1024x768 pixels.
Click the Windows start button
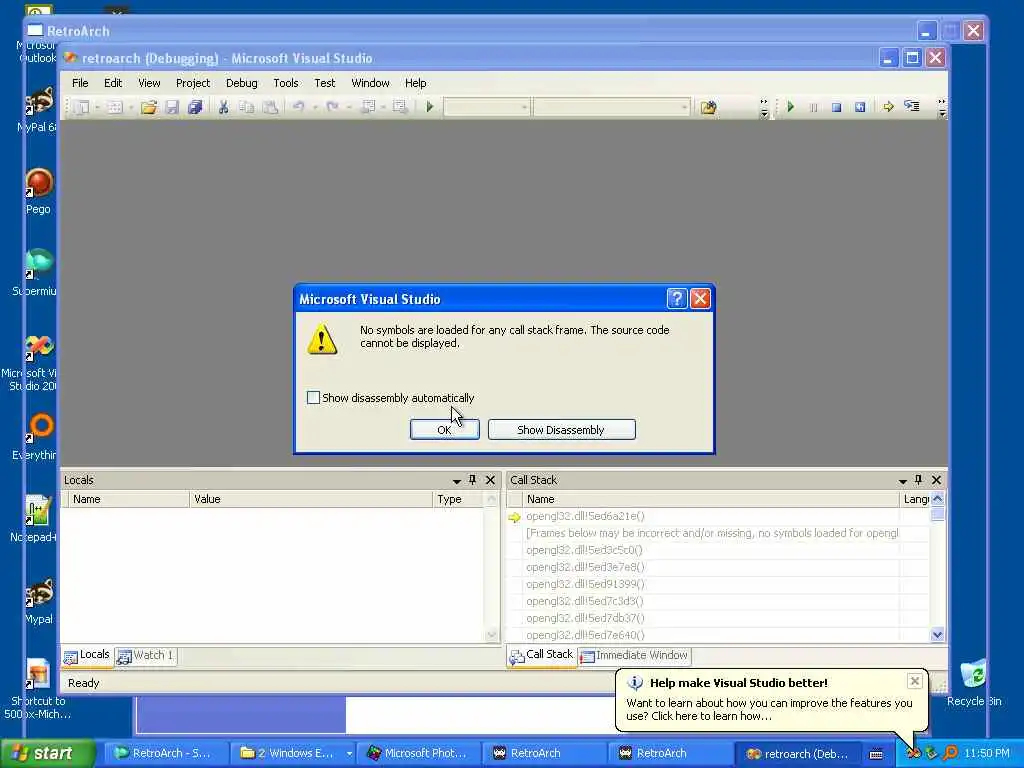(47, 753)
